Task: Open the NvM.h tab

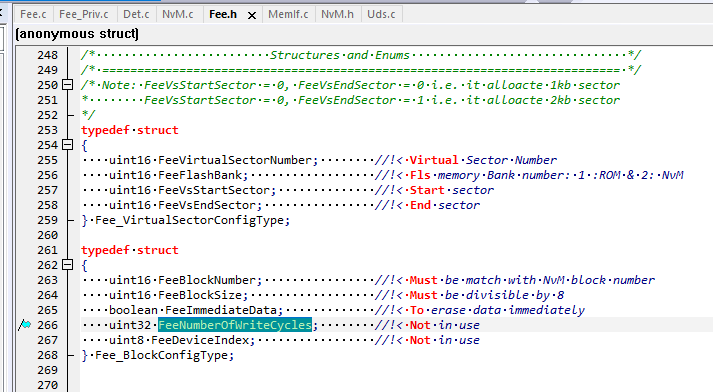Action: tap(337, 15)
